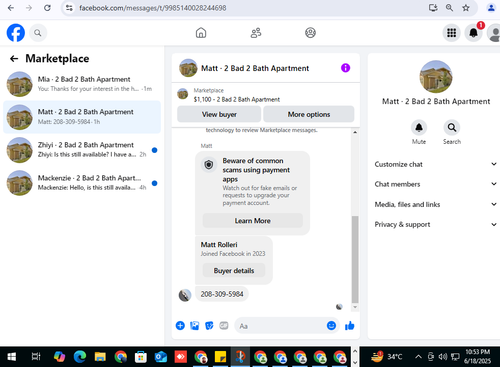Open the Mackenzie - 2 Bad 2 Bath conversation
Screen dimensions: 500x367
click(82, 183)
